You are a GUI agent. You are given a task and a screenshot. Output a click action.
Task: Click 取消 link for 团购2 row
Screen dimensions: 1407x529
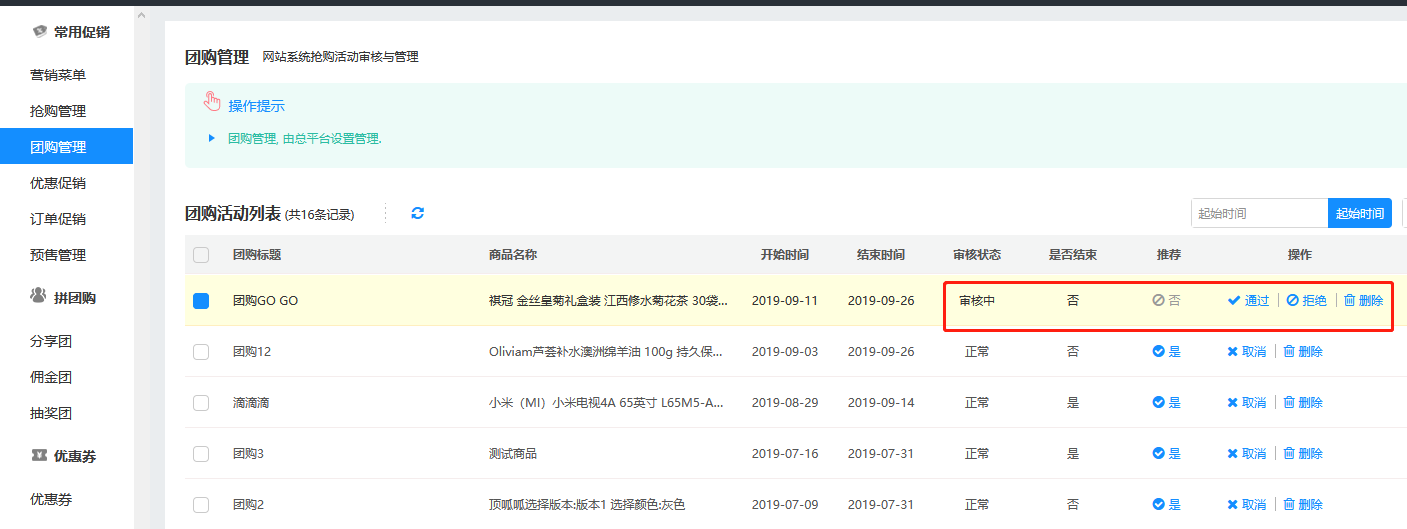pos(1246,505)
